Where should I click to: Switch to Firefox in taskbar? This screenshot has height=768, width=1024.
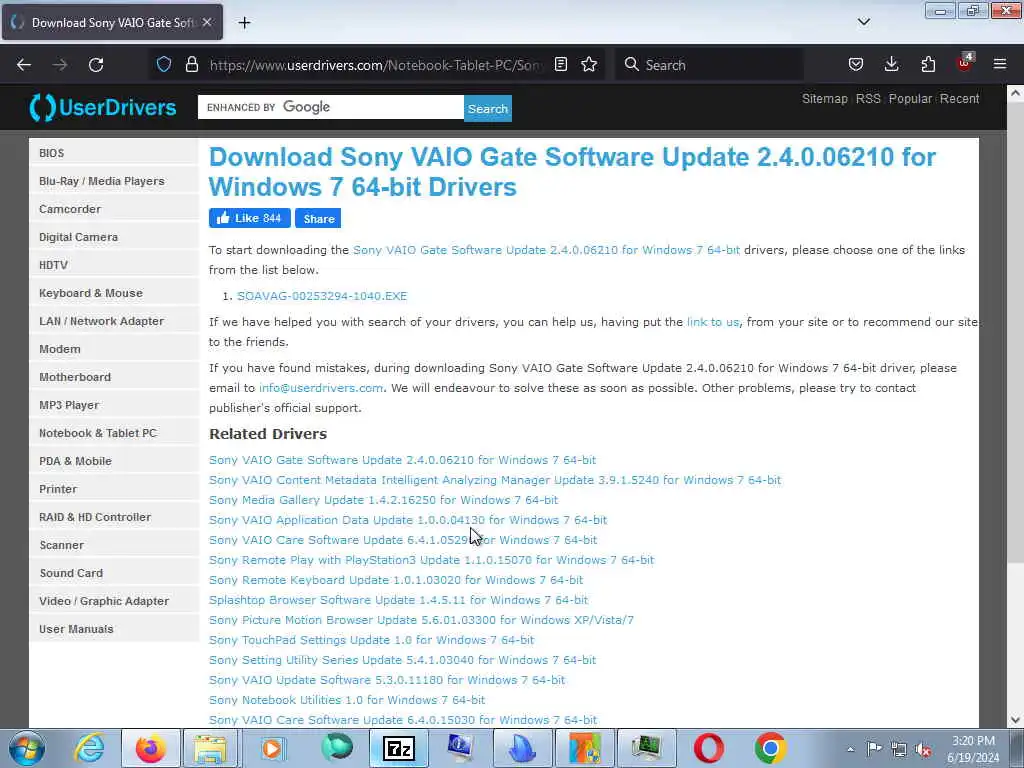[151, 748]
